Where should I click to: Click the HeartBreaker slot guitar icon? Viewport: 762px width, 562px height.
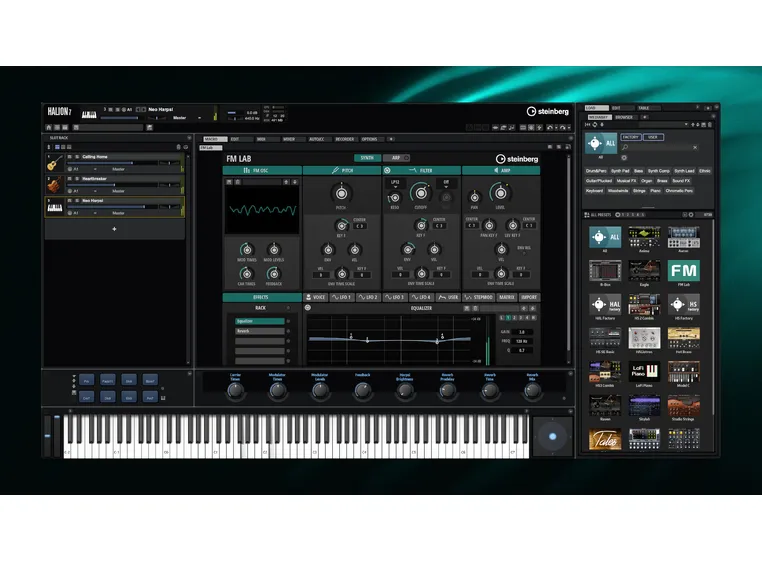tap(54, 184)
